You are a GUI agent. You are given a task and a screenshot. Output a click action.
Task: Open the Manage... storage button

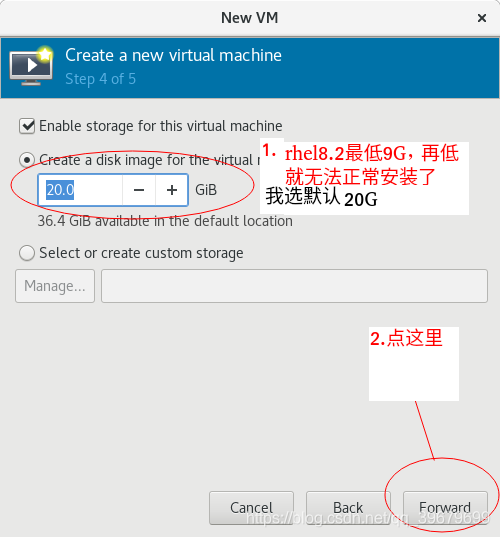tap(55, 286)
